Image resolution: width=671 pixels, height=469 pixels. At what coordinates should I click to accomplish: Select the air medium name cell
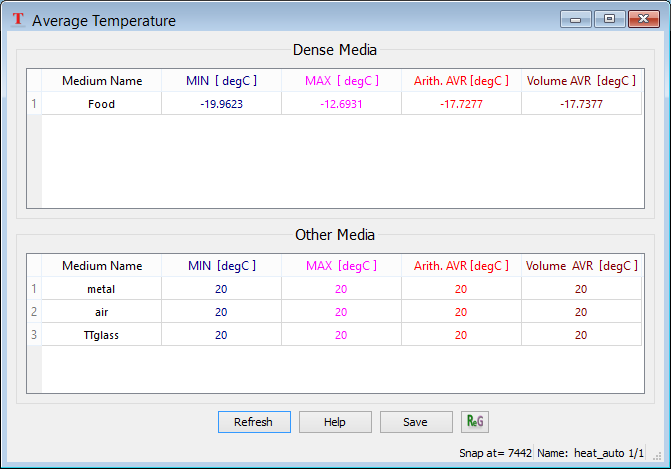click(101, 312)
